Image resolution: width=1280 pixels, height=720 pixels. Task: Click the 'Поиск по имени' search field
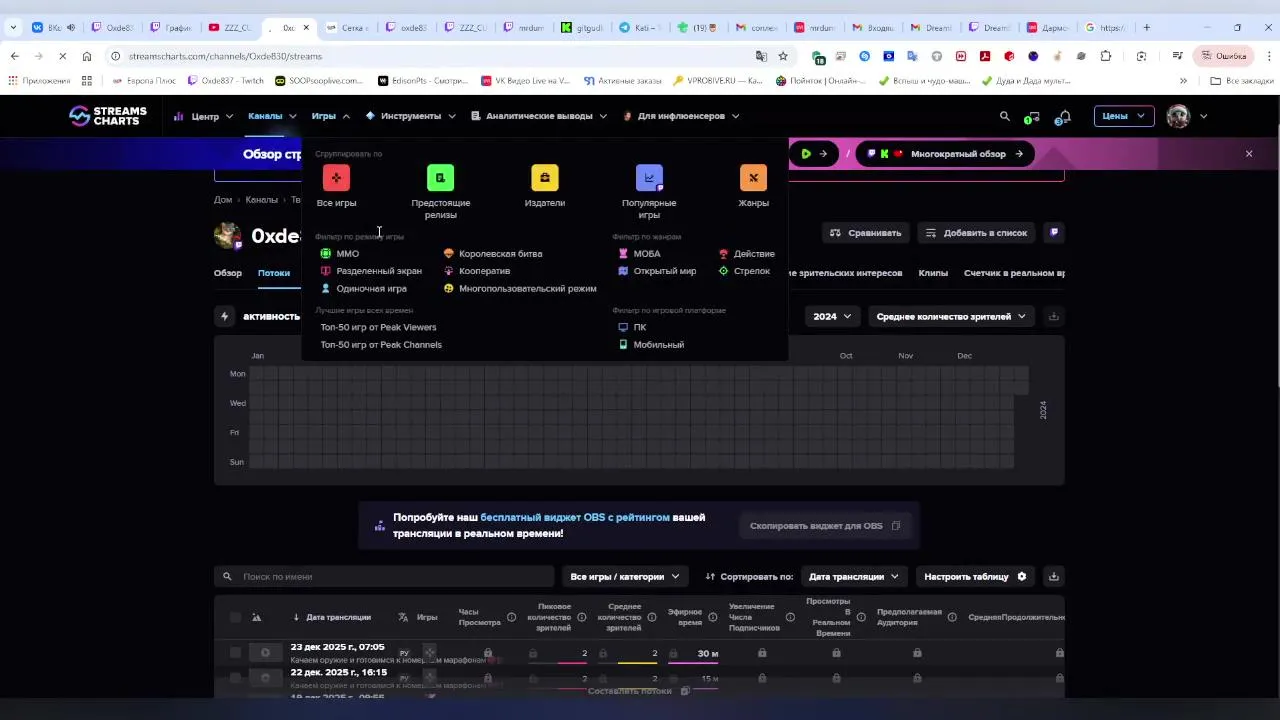tap(384, 576)
